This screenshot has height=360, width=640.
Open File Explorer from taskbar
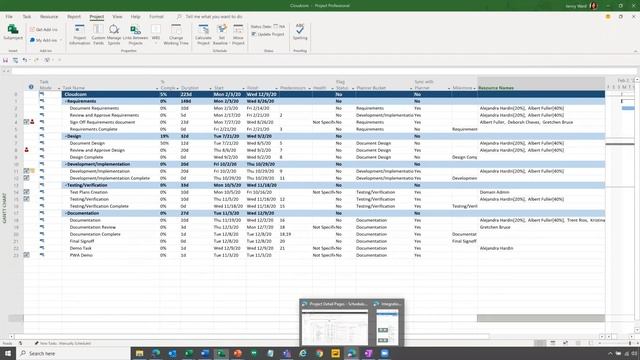click(x=139, y=353)
